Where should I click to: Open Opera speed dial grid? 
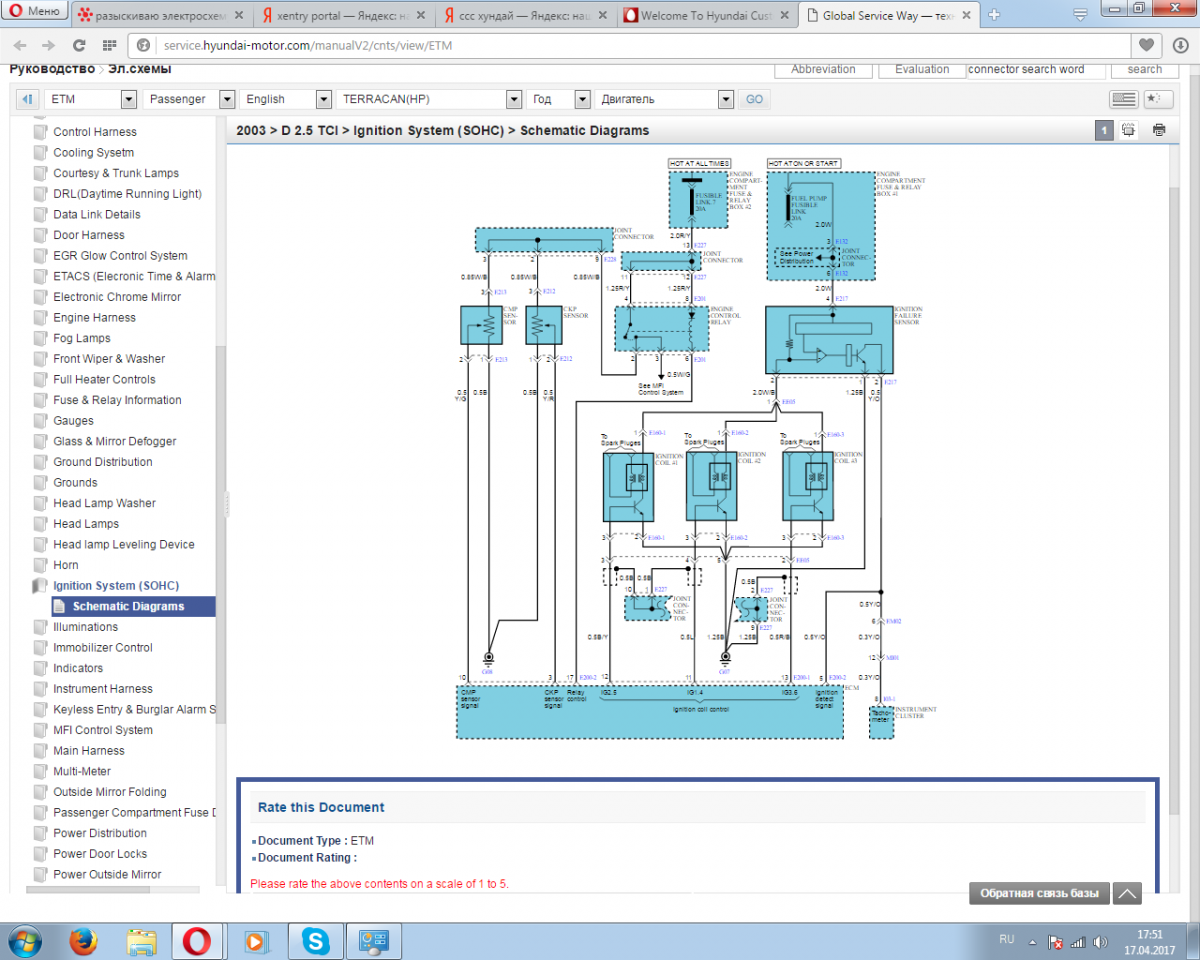coord(108,45)
